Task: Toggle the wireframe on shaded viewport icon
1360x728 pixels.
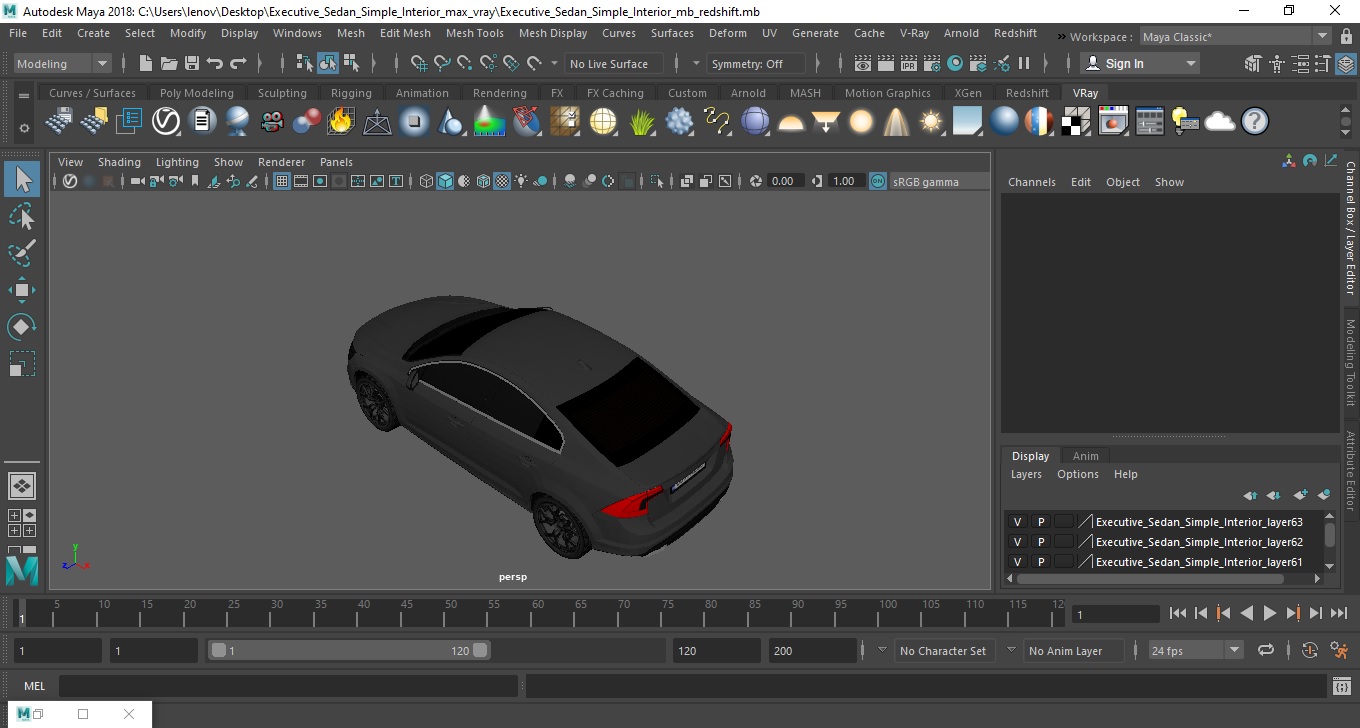Action: click(x=483, y=181)
